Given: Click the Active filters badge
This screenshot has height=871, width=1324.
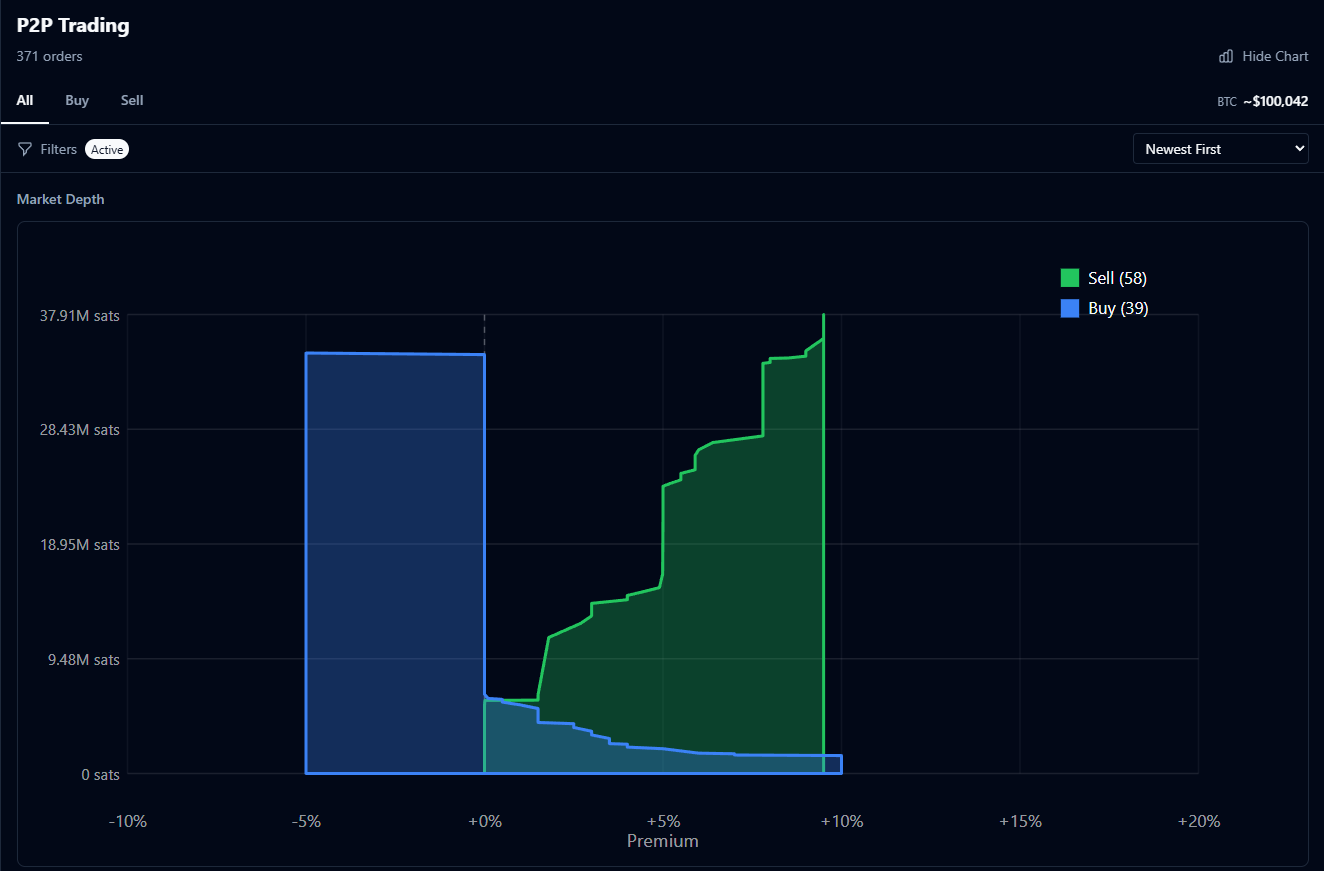Looking at the screenshot, I should click(107, 150).
